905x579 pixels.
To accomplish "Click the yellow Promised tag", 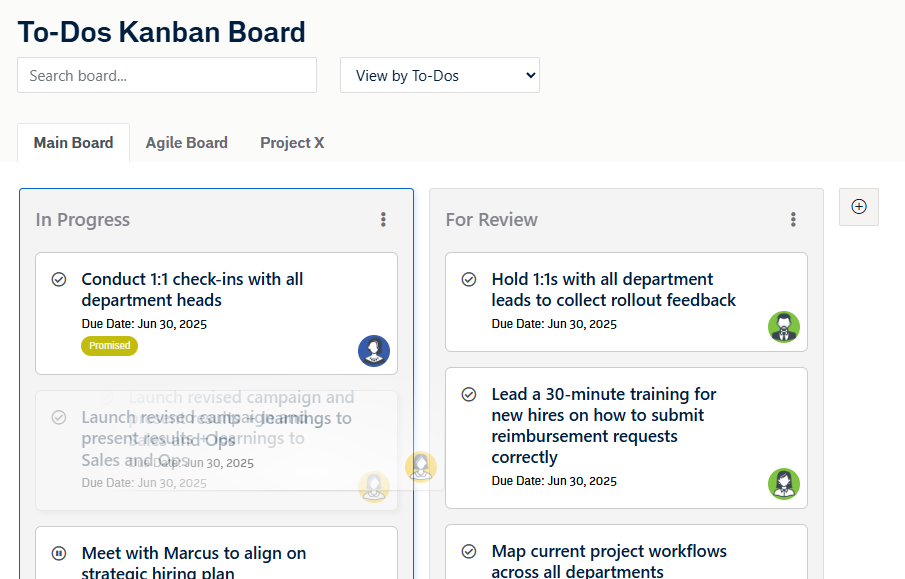I will tap(109, 346).
